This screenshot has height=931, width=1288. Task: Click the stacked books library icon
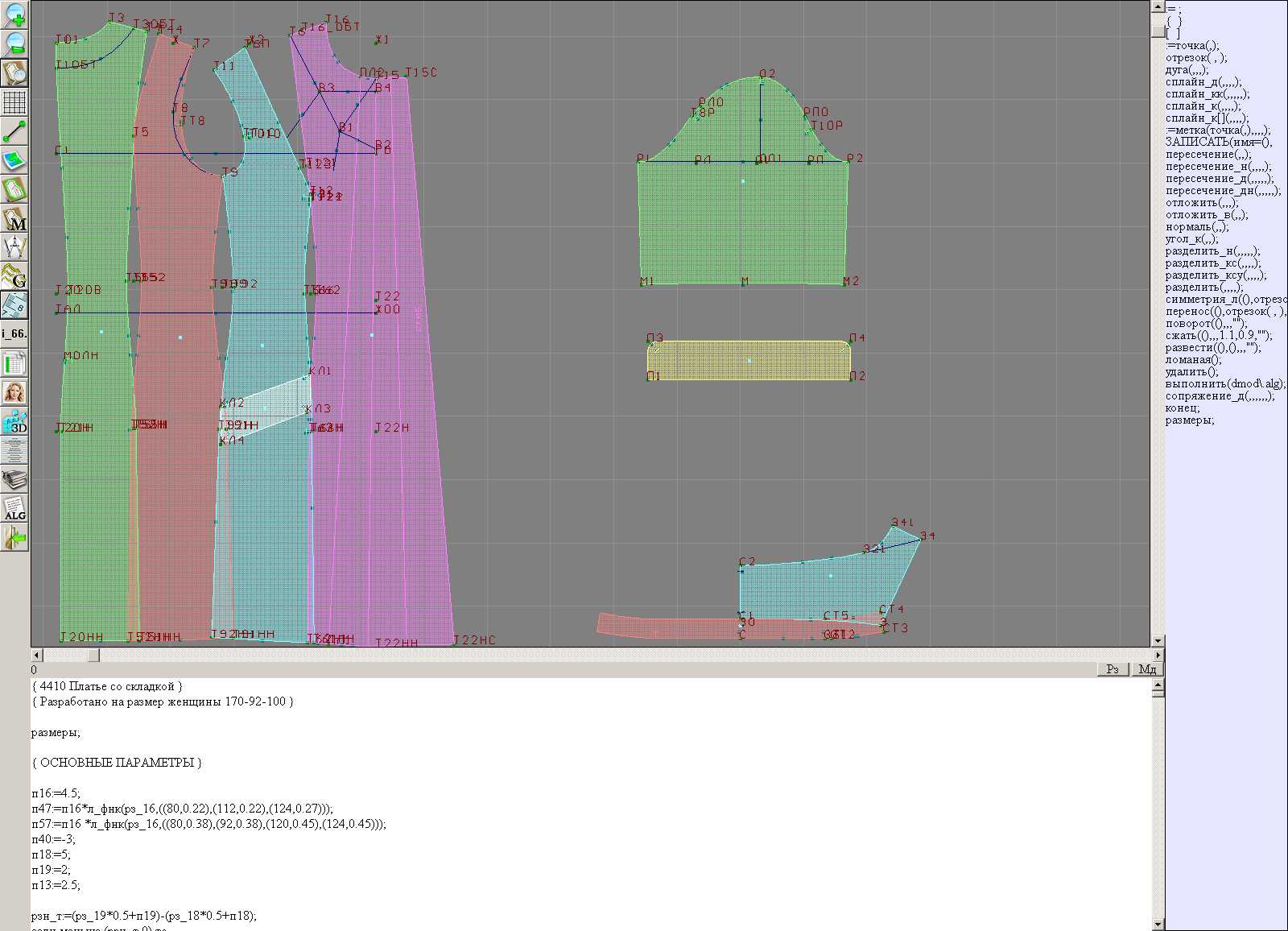click(x=14, y=481)
